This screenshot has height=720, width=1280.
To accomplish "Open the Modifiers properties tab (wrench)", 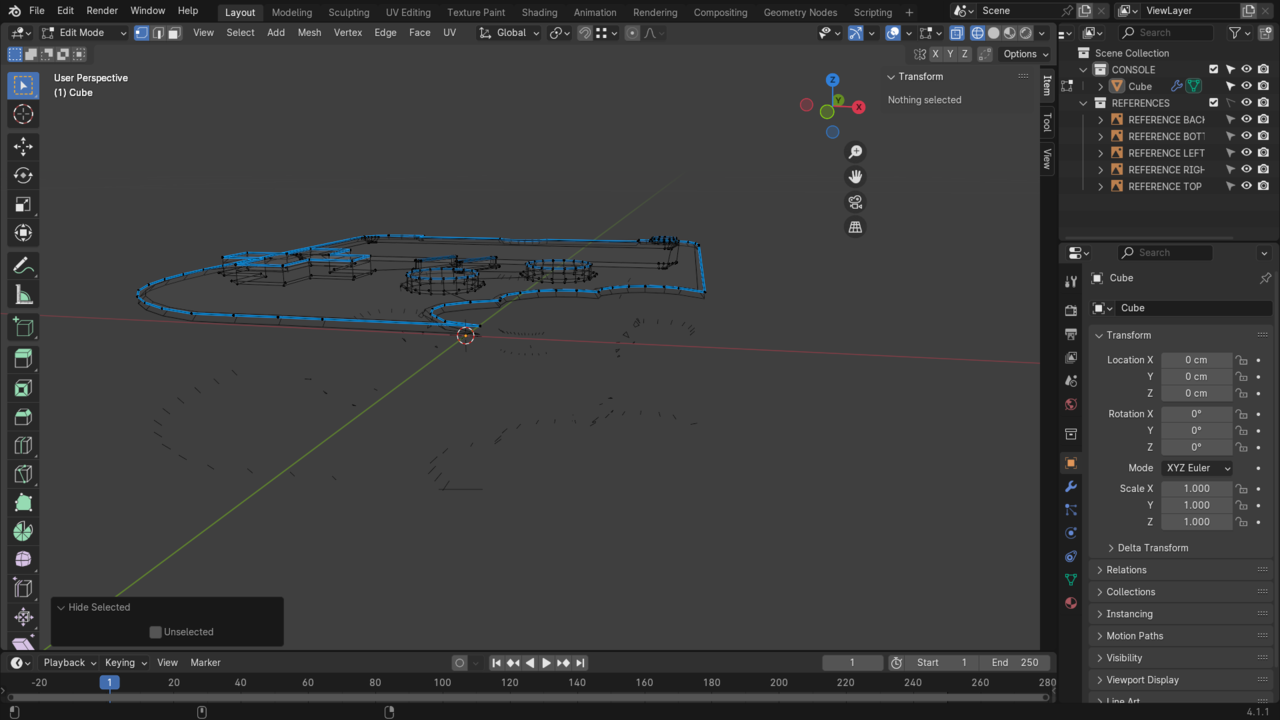I will click(1071, 486).
